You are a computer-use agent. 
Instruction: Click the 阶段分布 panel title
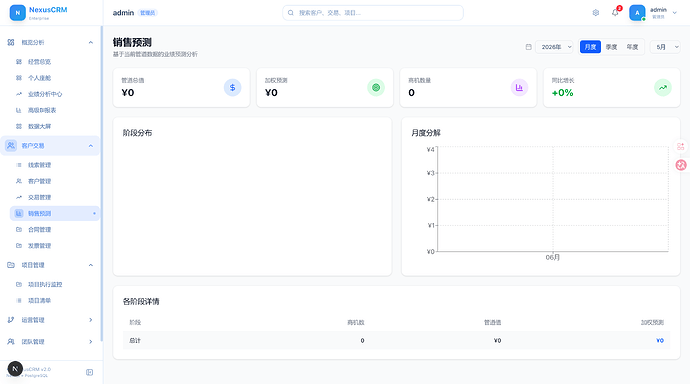tap(137, 133)
